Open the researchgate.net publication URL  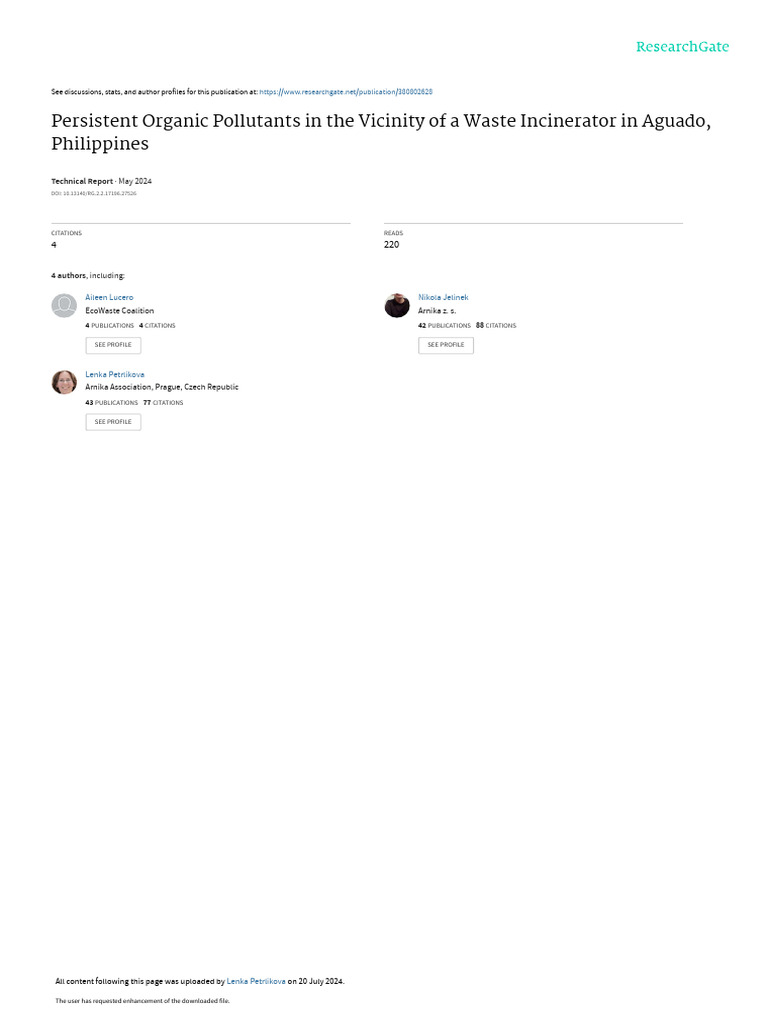(345, 92)
